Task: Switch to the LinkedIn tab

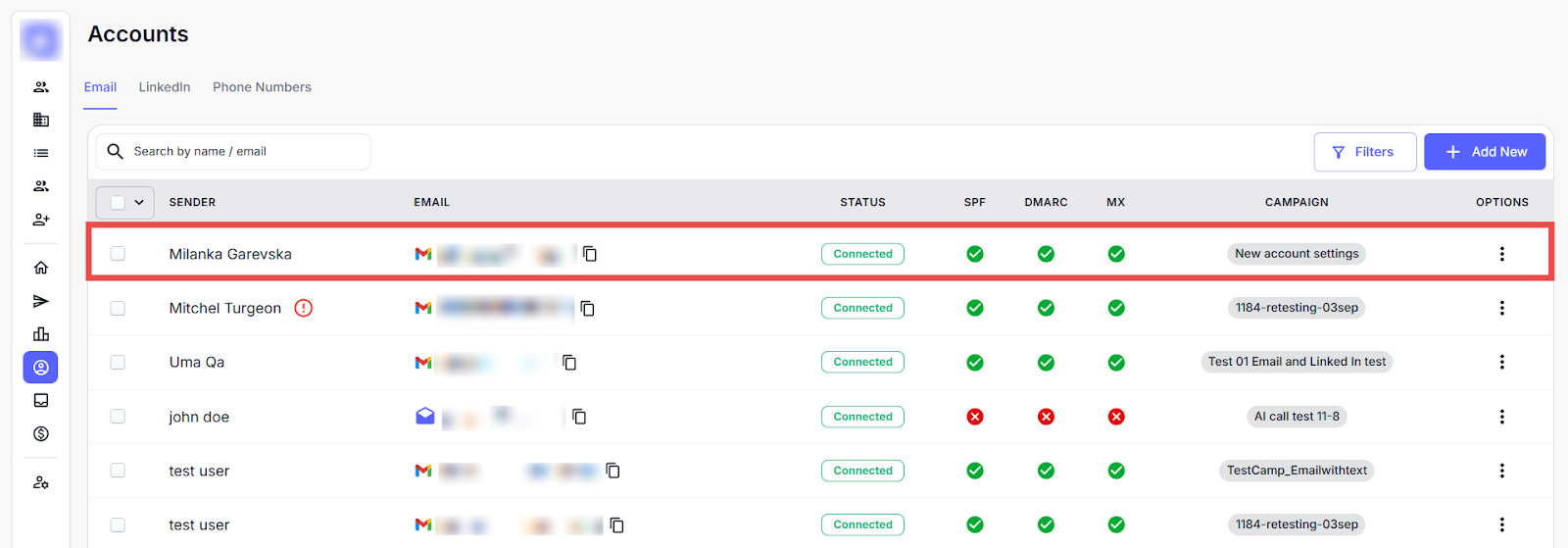Action: pos(165,87)
